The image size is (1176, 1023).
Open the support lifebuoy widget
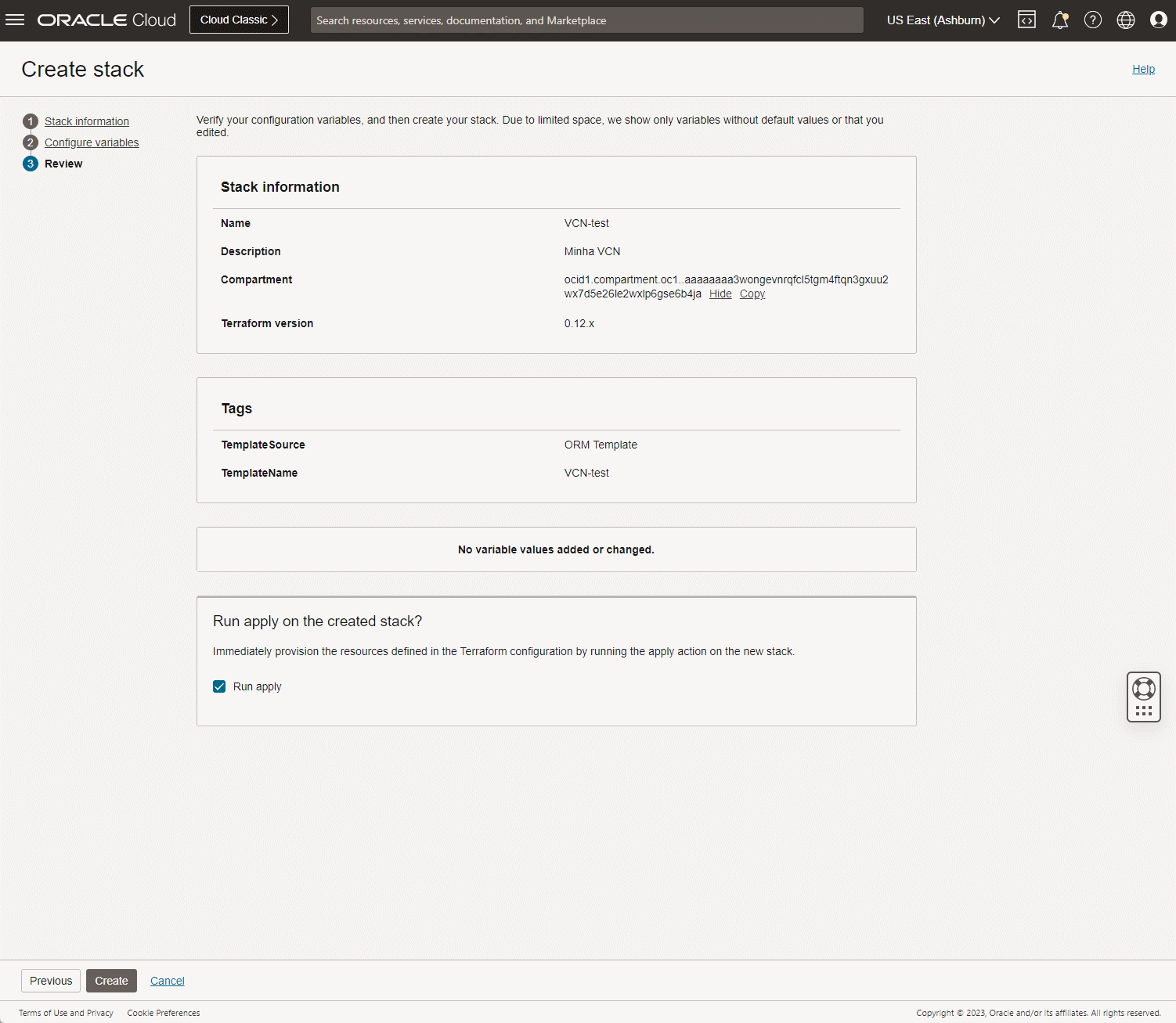[1144, 689]
